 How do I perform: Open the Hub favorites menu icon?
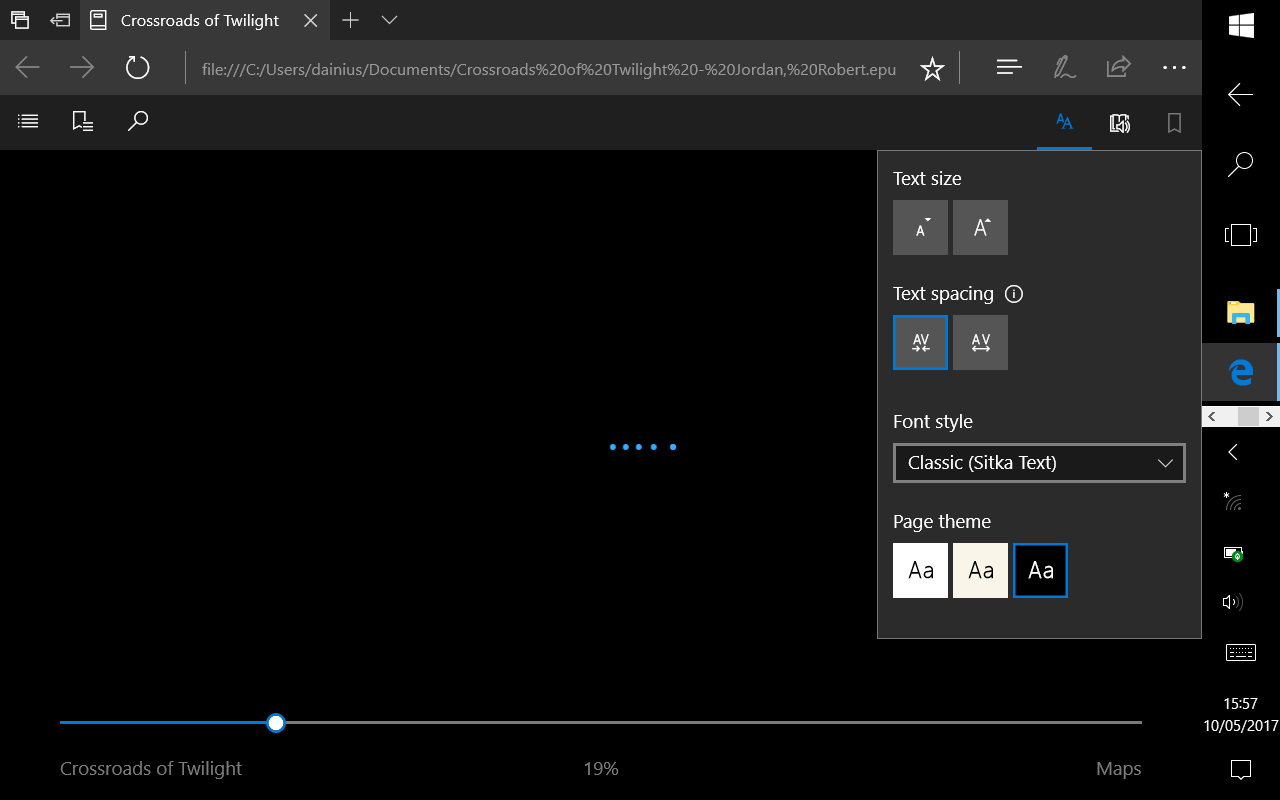tap(1009, 68)
